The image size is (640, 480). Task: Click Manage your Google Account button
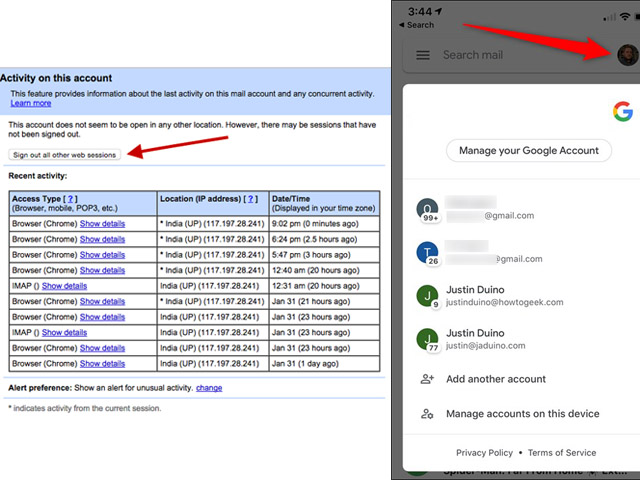click(529, 151)
